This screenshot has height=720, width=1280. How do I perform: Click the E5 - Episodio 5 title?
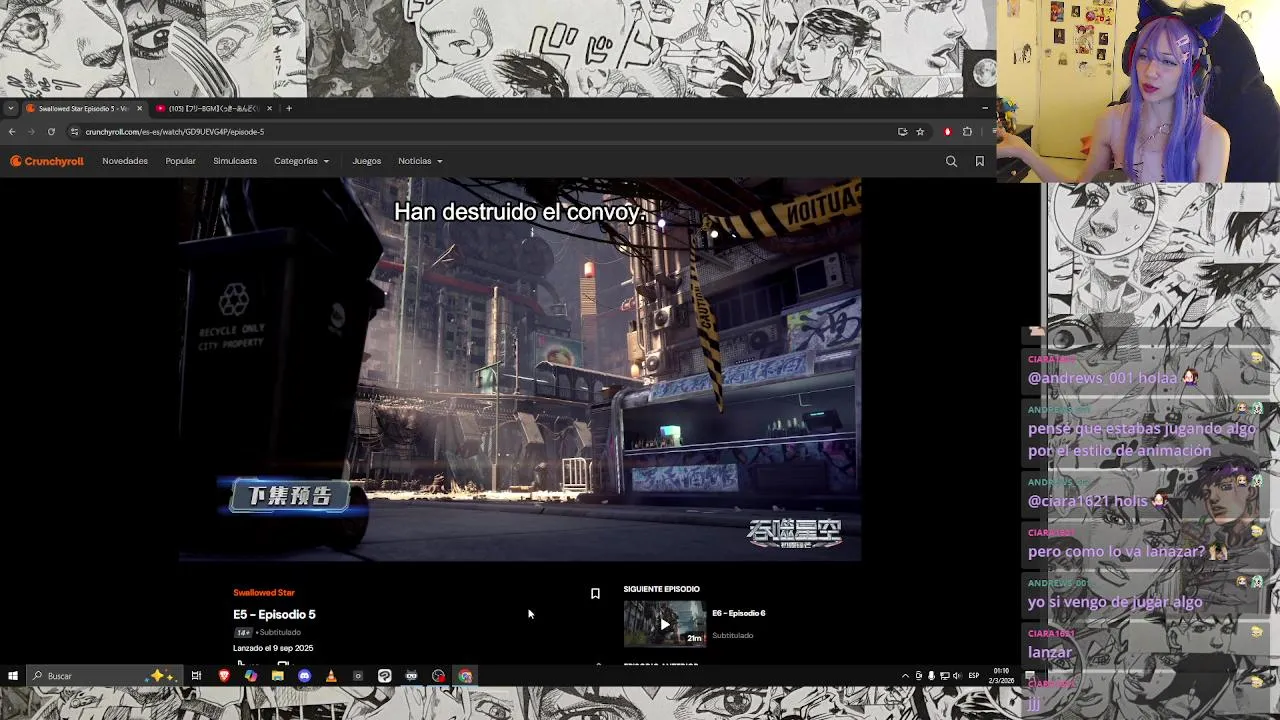click(x=274, y=614)
